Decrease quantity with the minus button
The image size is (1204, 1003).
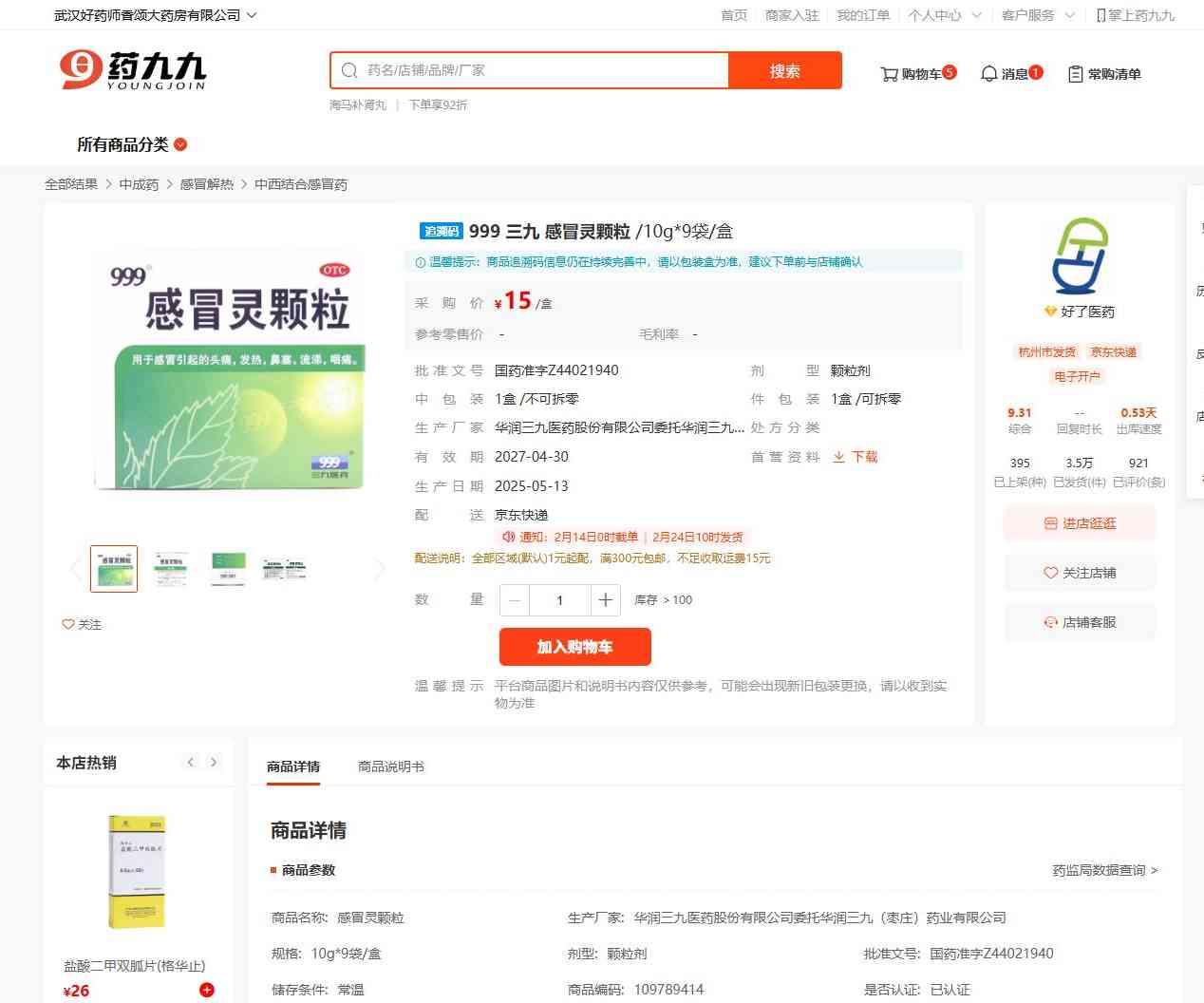click(x=515, y=600)
